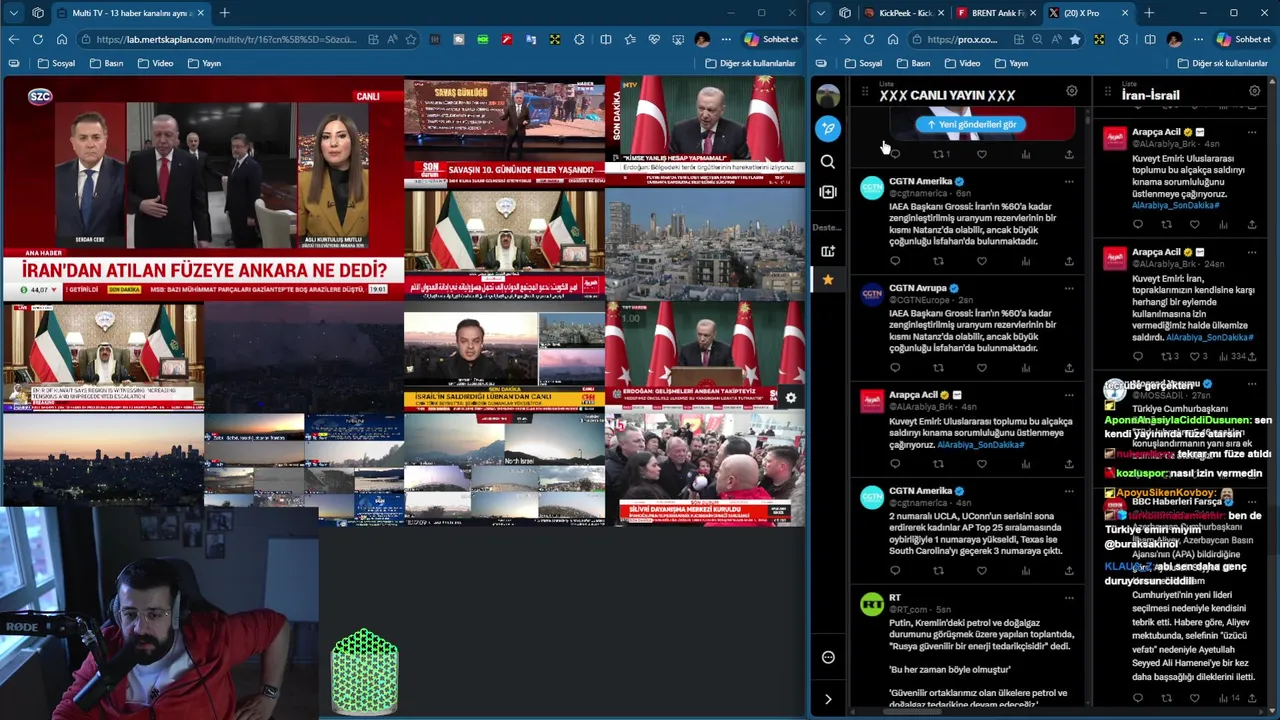Select the (20) X Pro tab

1088,13
